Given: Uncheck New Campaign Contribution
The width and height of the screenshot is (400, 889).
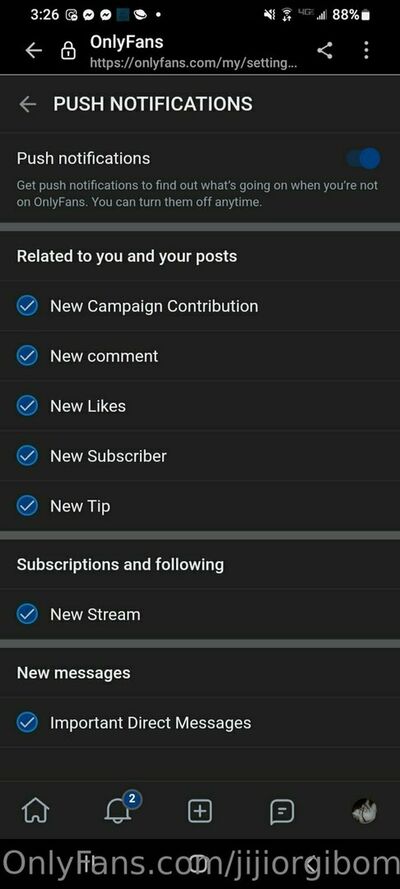Looking at the screenshot, I should (x=27, y=306).
